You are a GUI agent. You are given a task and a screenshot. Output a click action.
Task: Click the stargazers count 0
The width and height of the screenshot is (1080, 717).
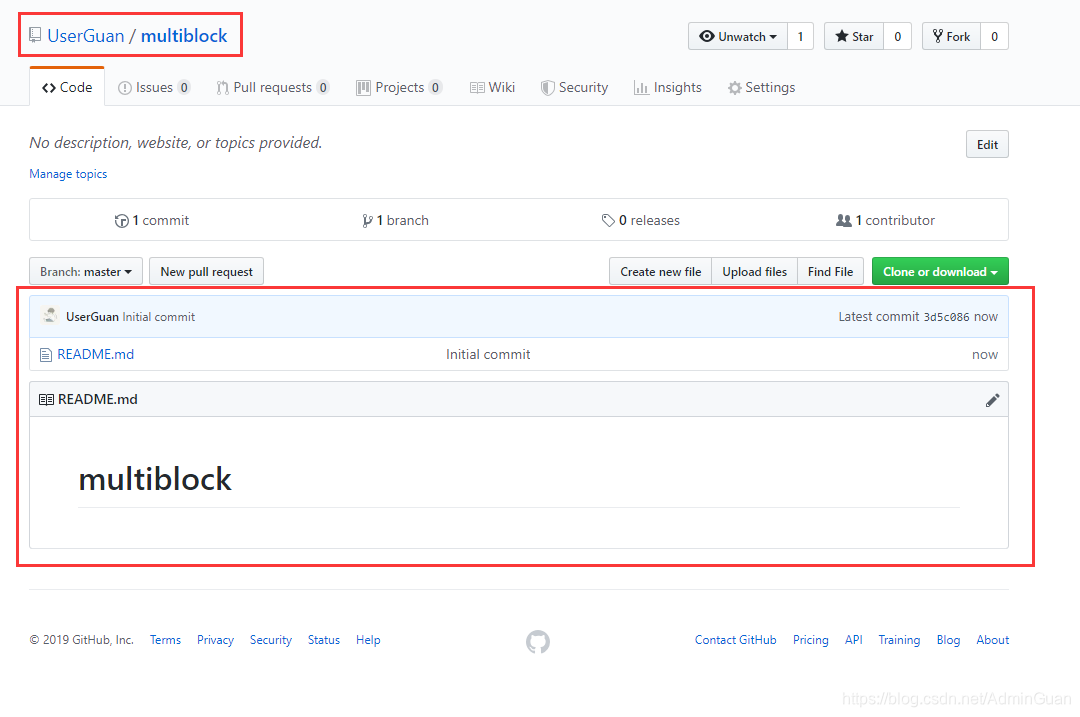click(897, 37)
